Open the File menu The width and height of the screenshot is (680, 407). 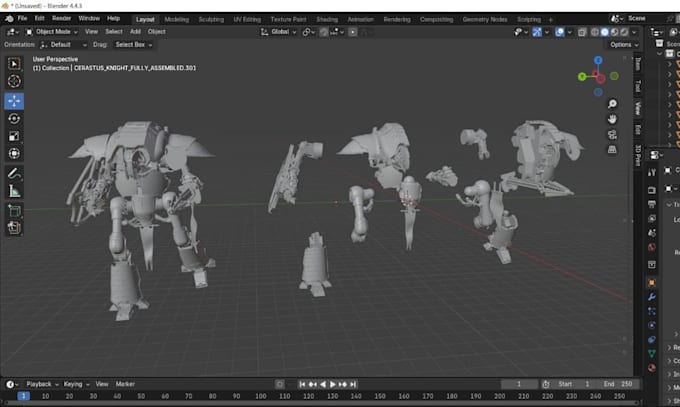click(x=22, y=18)
